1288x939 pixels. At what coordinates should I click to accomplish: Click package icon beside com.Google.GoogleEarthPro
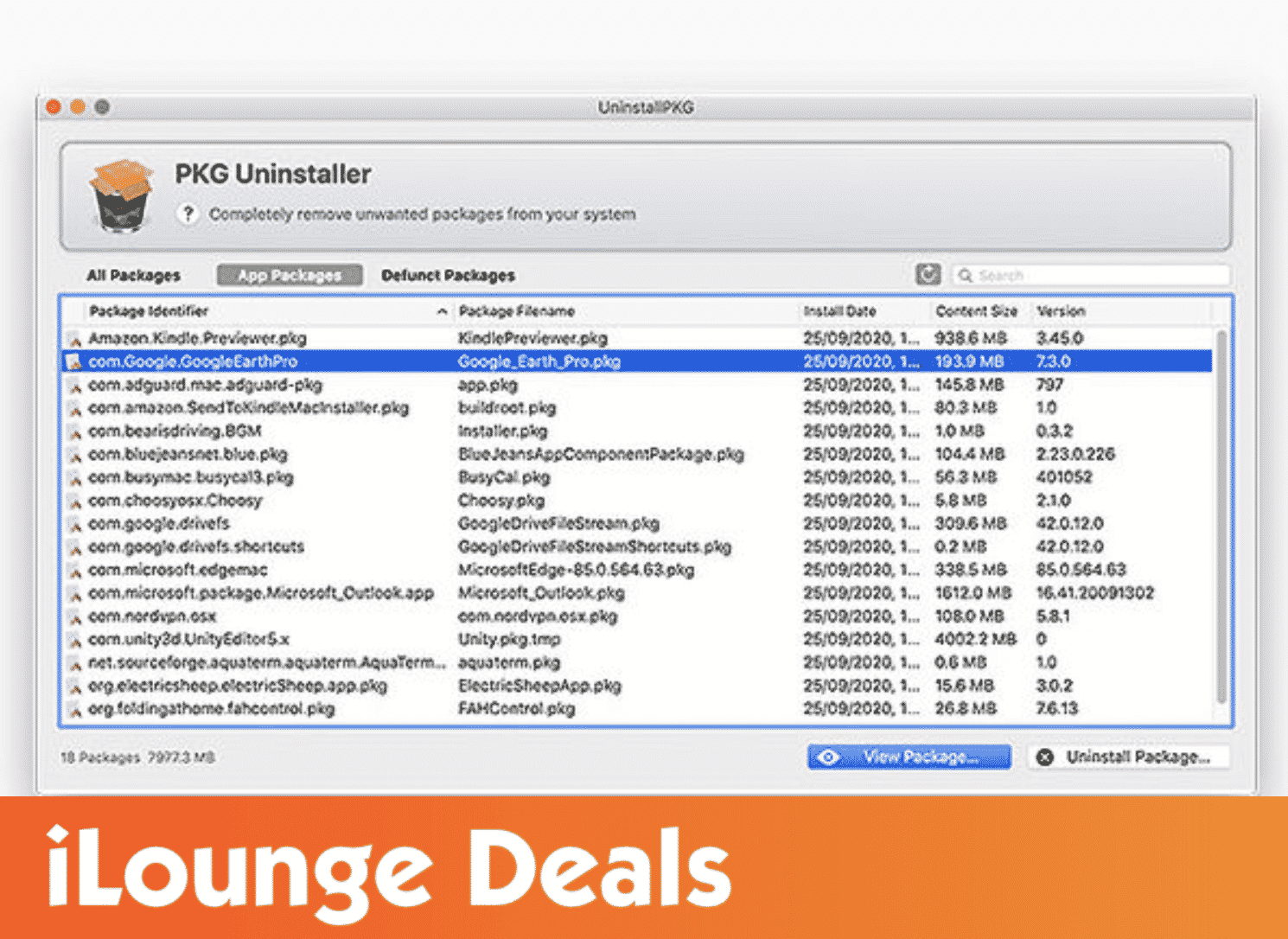(x=75, y=362)
